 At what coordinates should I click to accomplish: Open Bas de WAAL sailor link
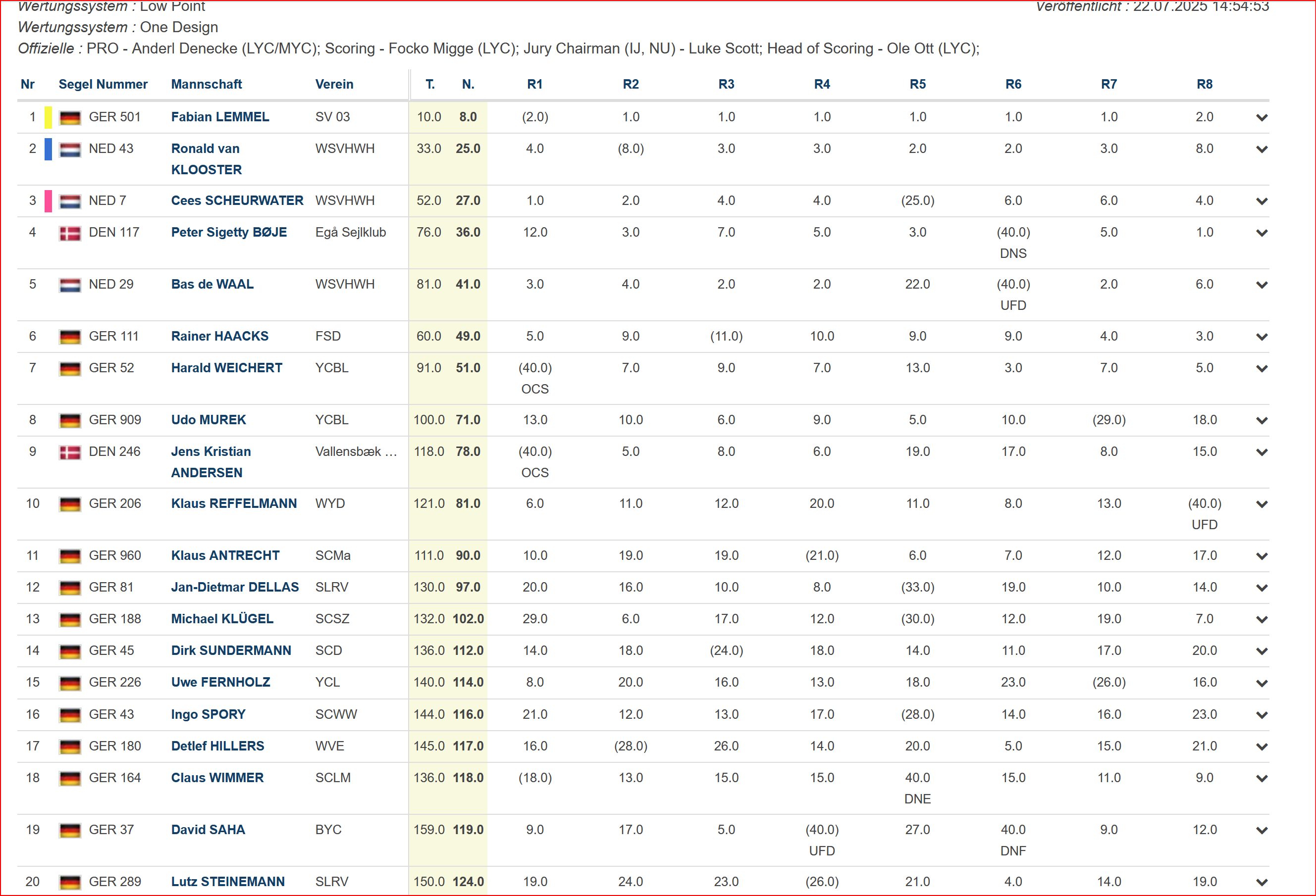(x=212, y=285)
